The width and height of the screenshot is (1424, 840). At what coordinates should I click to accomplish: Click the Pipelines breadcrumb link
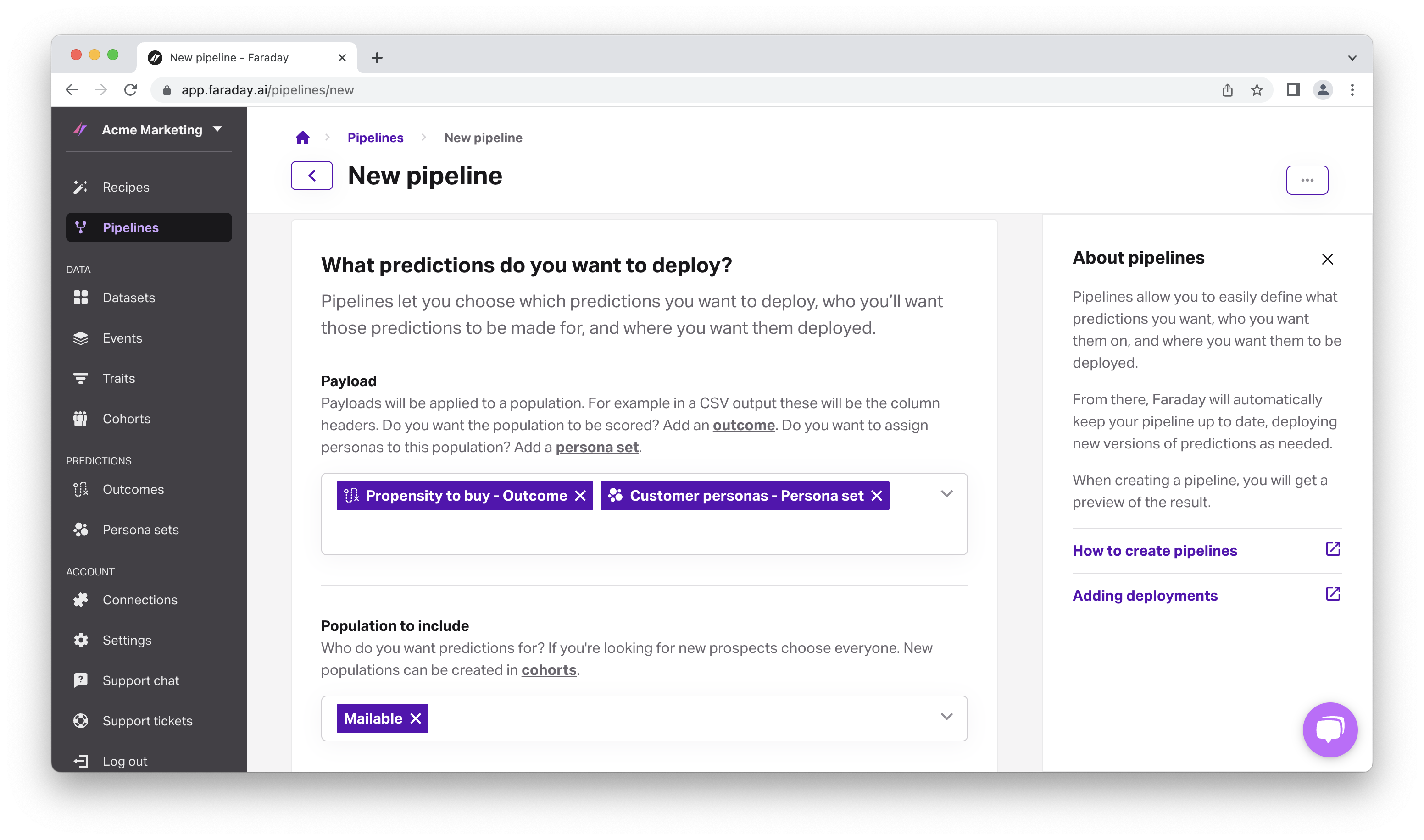[375, 138]
